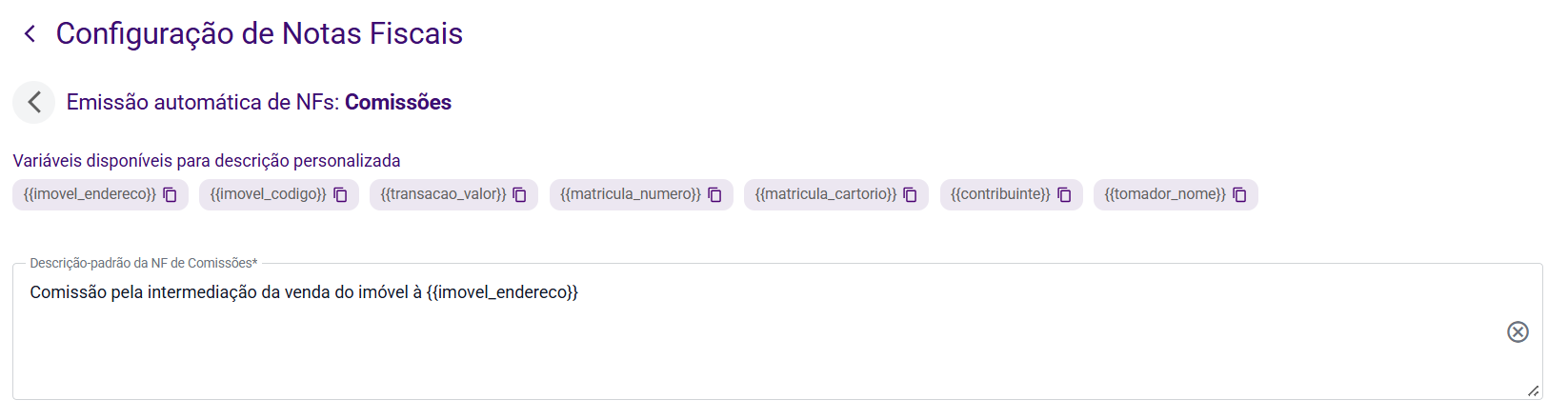Image resolution: width=1568 pixels, height=420 pixels.
Task: Click copy icon beside {{transacao_valor}}
Action: (520, 195)
